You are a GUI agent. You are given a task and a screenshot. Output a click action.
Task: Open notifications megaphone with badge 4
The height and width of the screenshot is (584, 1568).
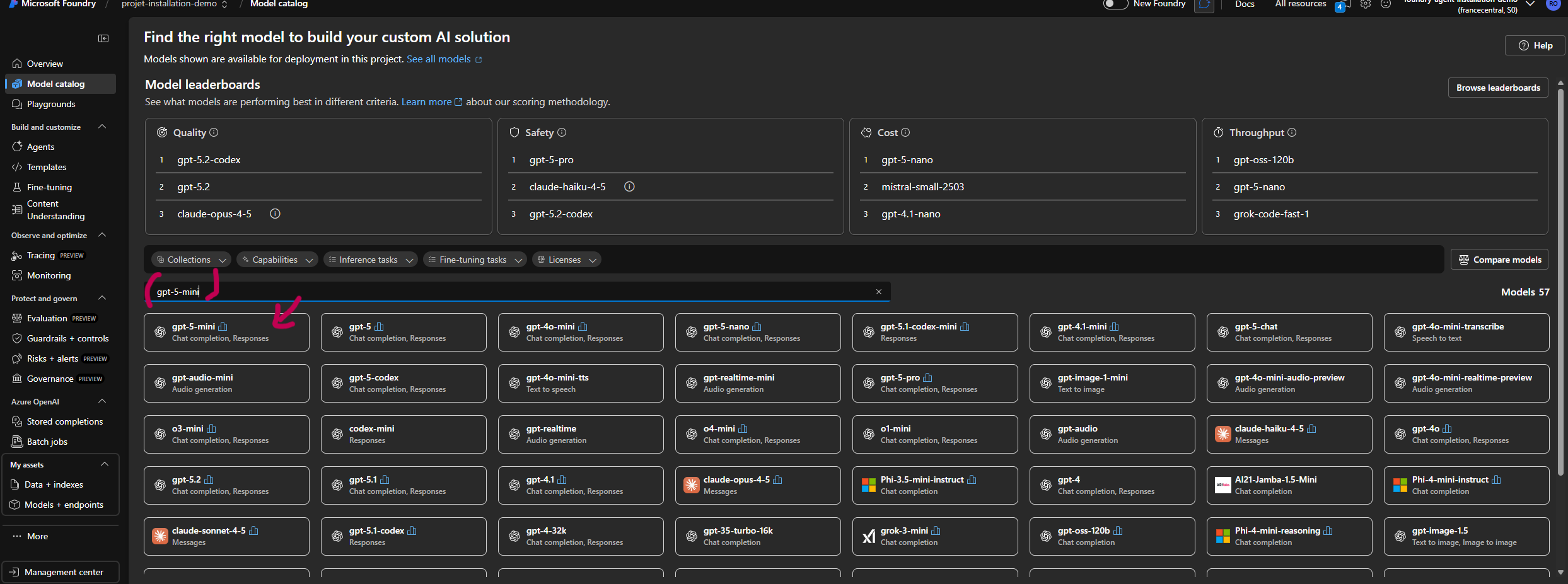coord(1344,5)
